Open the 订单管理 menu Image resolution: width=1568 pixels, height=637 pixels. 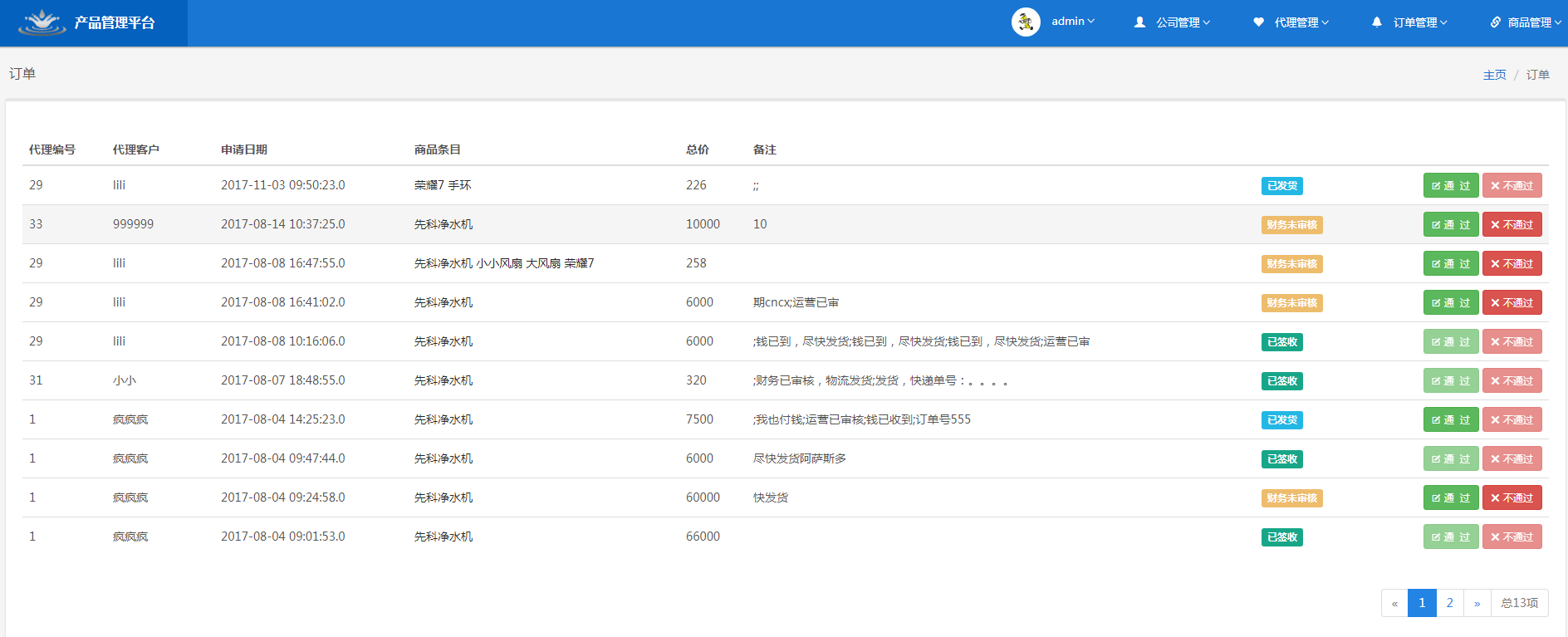coord(1420,22)
